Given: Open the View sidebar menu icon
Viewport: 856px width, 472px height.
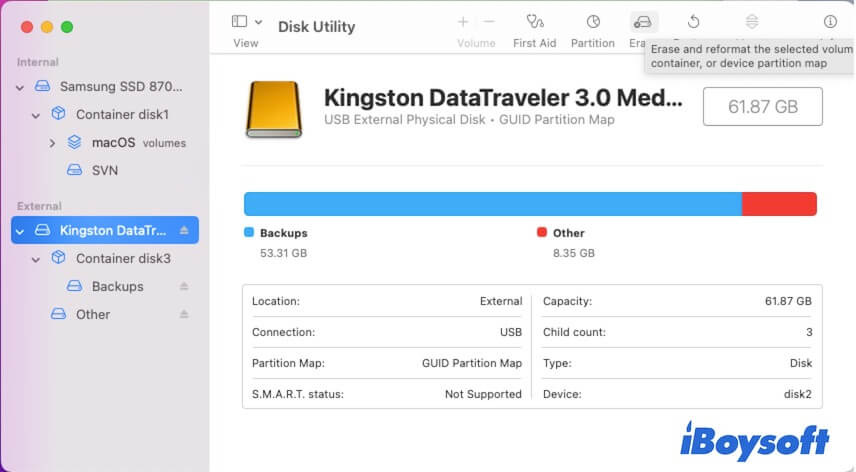Looking at the screenshot, I should (239, 21).
